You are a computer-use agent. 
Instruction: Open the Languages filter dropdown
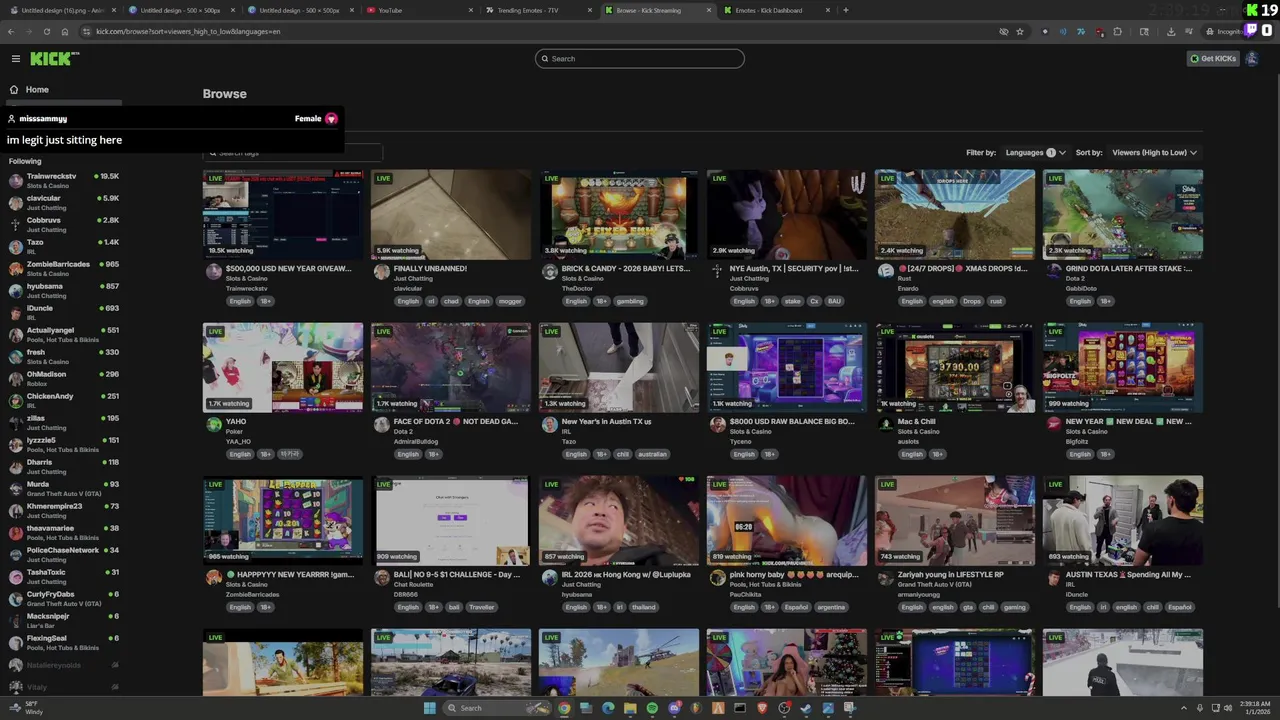1035,153
